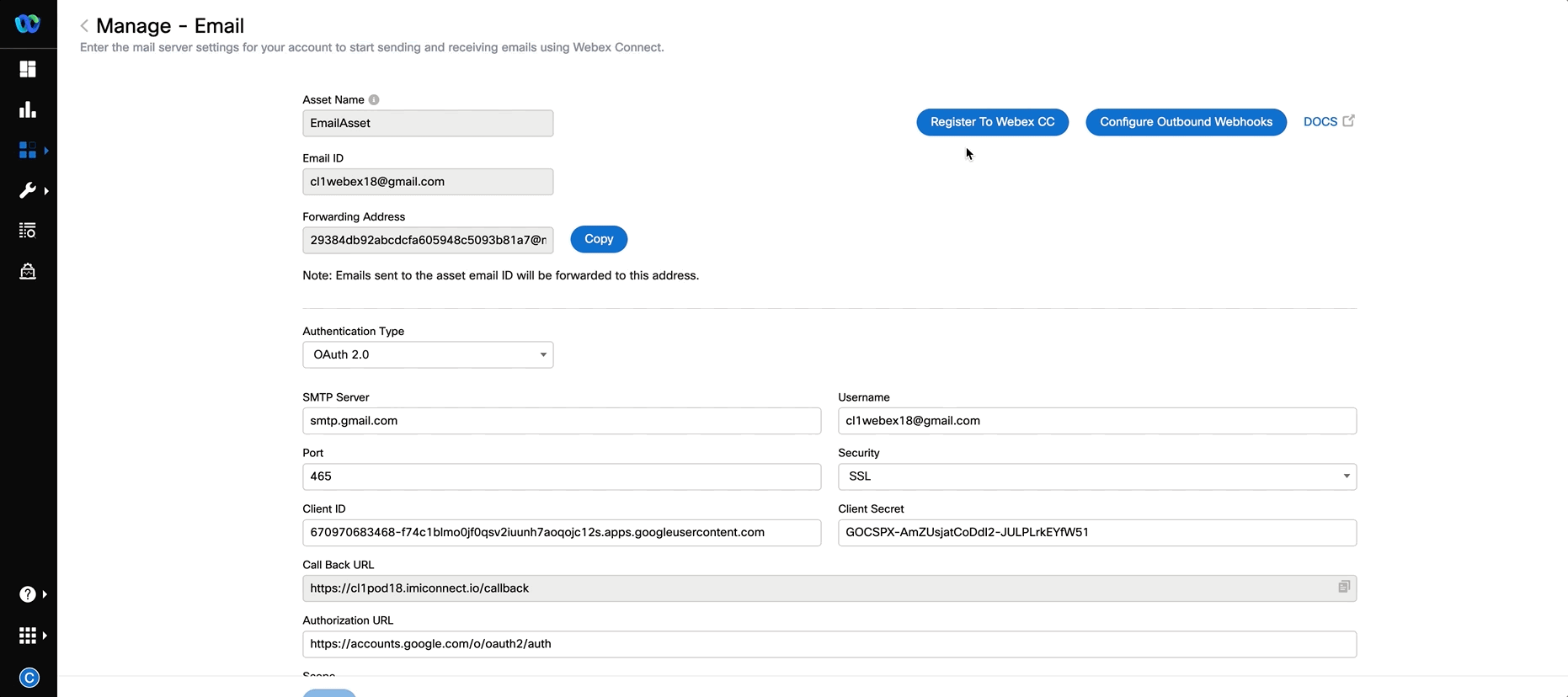Screen dimensions: 1568x697
Task: Click the Asset Name info icon
Action: coord(374,99)
